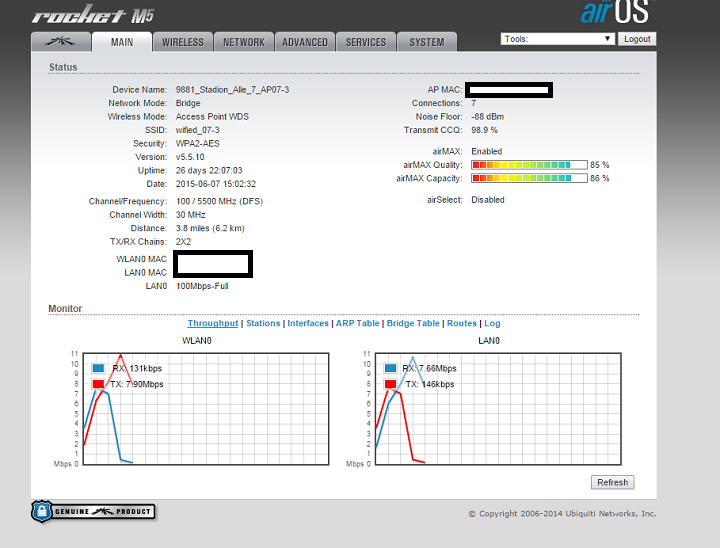720x548 pixels.
Task: Click the Rocket M5 logo
Action: point(93,15)
